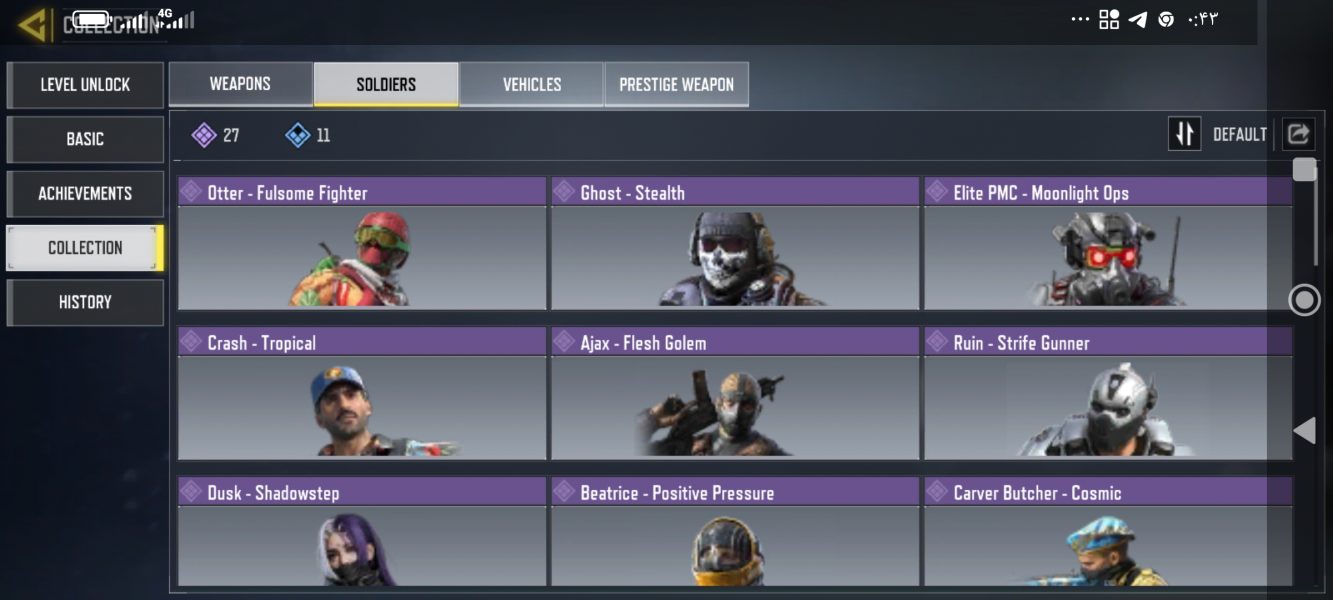Open the DEFAULT sort dropdown
This screenshot has height=600, width=1333.
point(1240,134)
